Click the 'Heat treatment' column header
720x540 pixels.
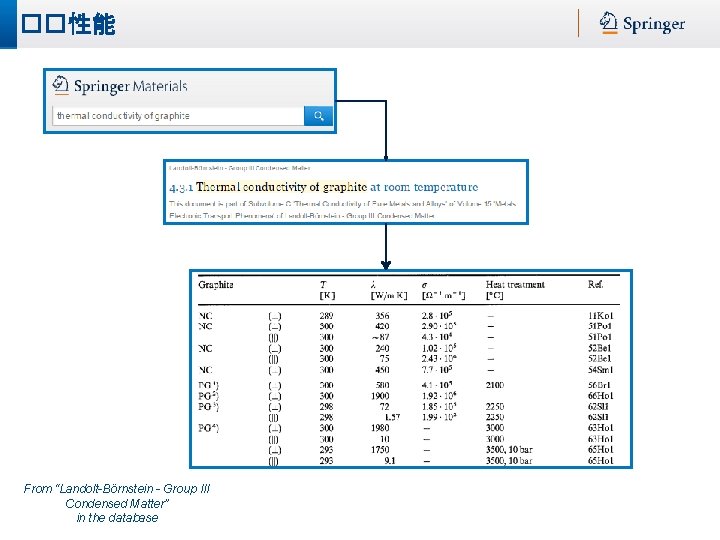click(x=515, y=285)
